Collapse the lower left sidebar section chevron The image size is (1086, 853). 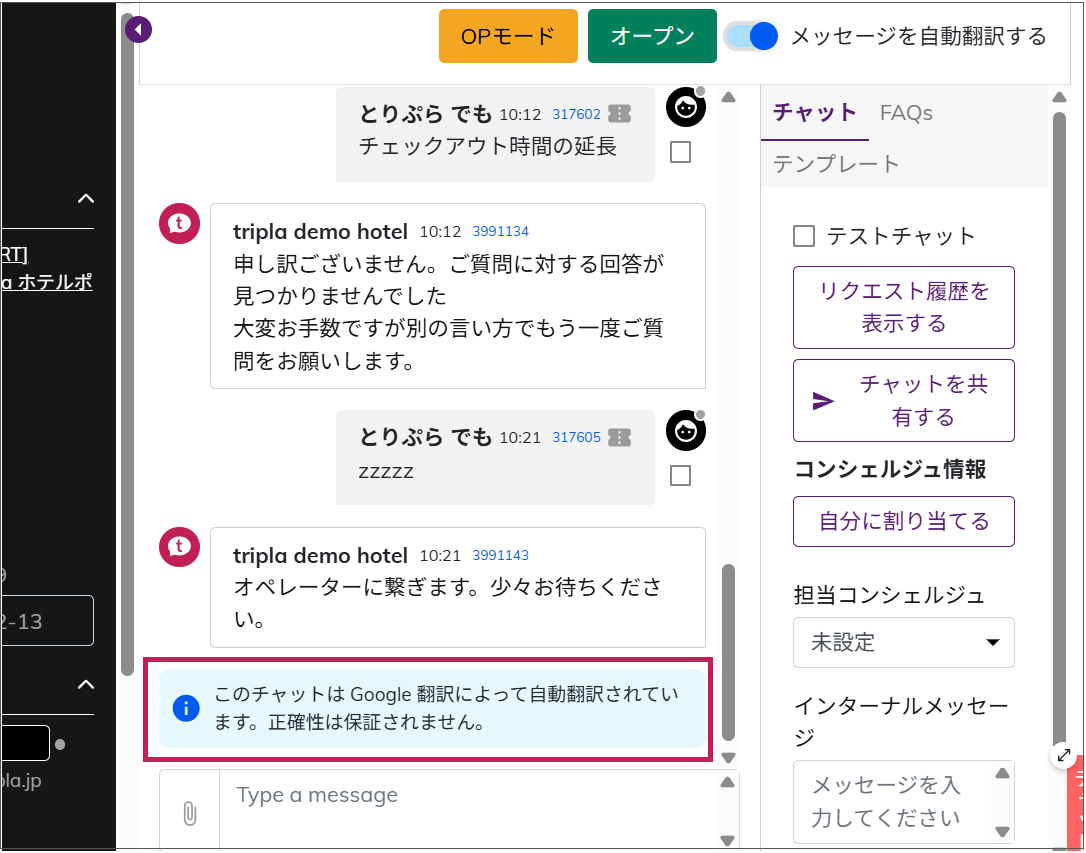coord(86,684)
